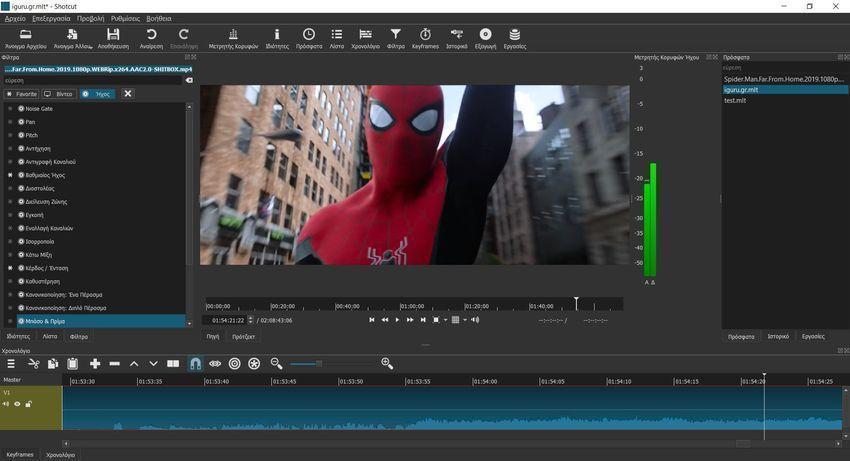The image size is (850, 461).
Task: Click the timeline Overwrite down-arrow icon
Action: [153, 364]
